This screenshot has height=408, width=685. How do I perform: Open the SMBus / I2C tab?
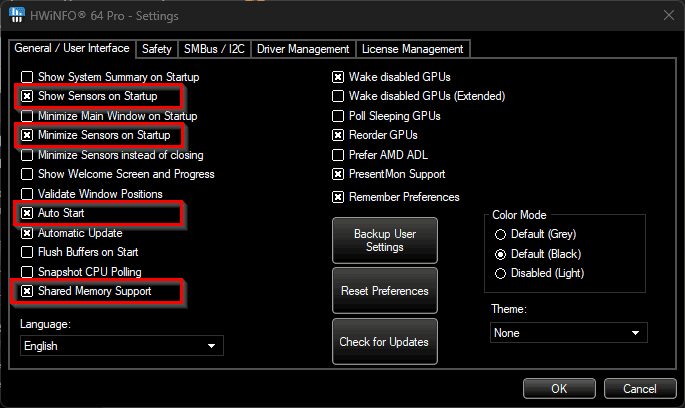(x=214, y=49)
